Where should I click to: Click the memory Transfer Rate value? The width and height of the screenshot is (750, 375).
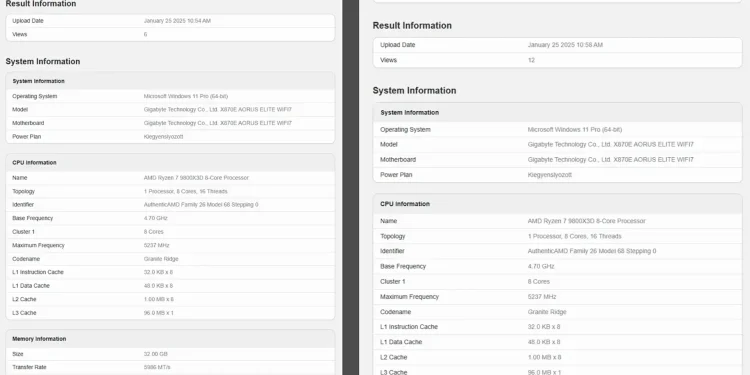(157, 367)
